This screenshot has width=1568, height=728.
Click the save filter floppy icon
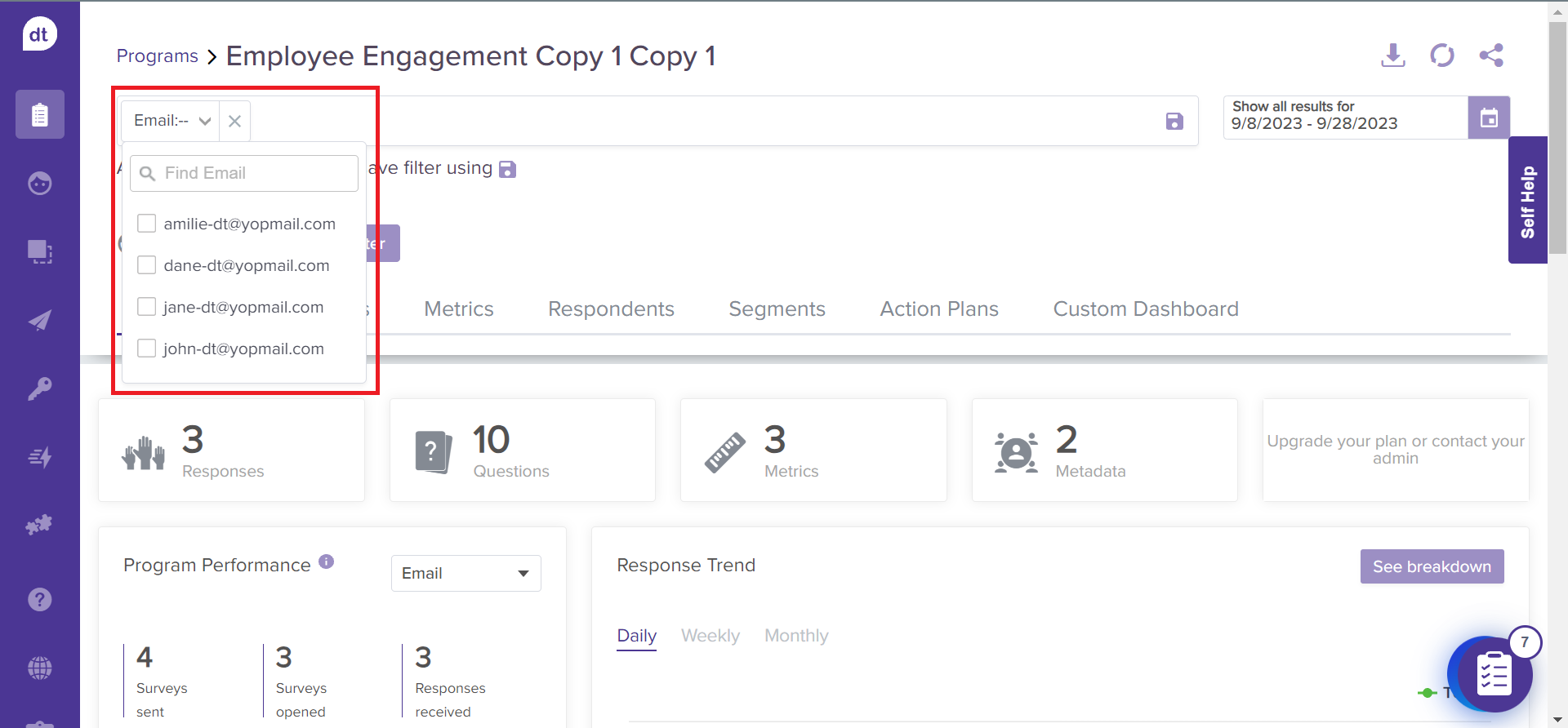click(1174, 122)
